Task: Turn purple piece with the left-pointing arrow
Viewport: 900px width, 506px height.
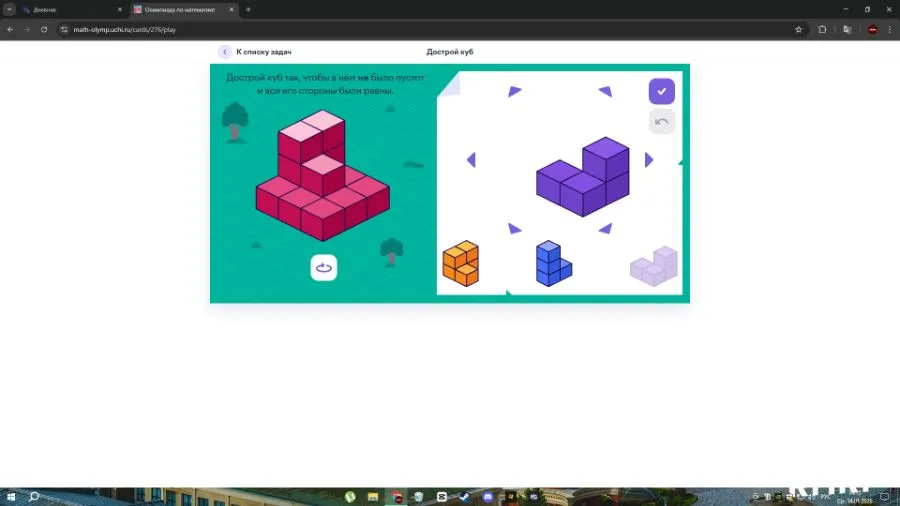Action: pos(471,159)
